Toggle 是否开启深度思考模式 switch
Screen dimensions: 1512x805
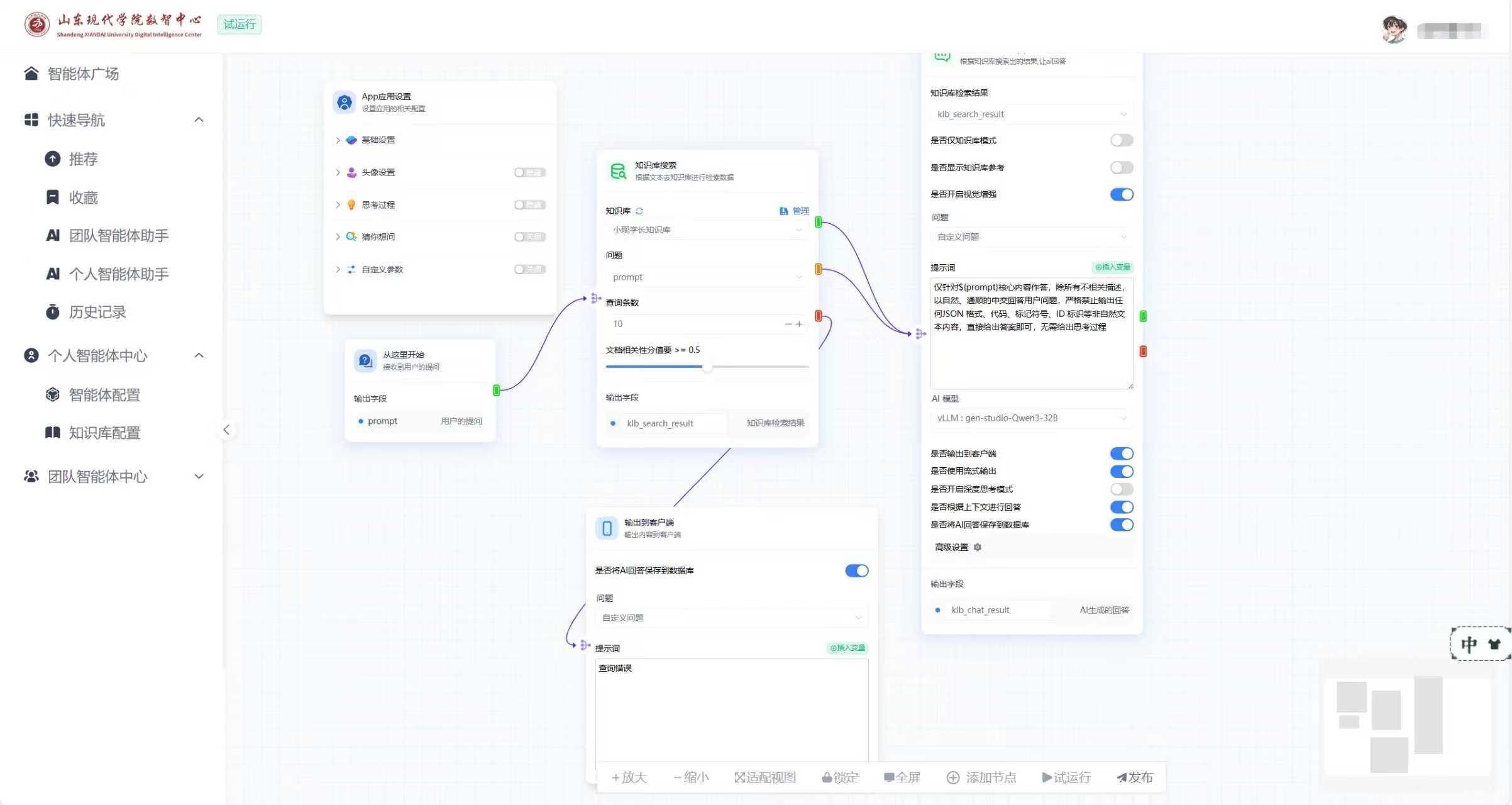tap(1121, 489)
